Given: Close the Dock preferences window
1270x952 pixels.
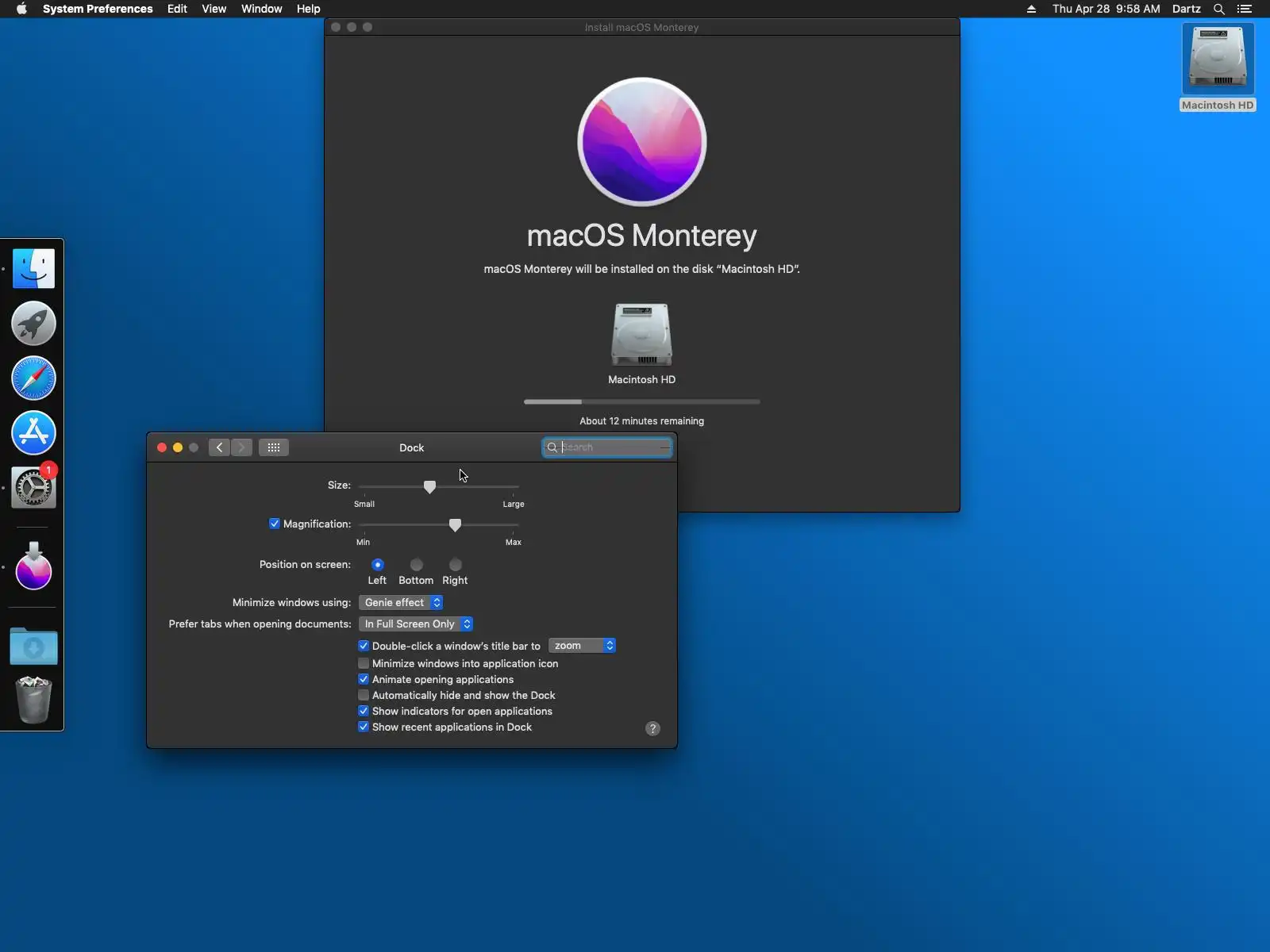Looking at the screenshot, I should [x=162, y=447].
